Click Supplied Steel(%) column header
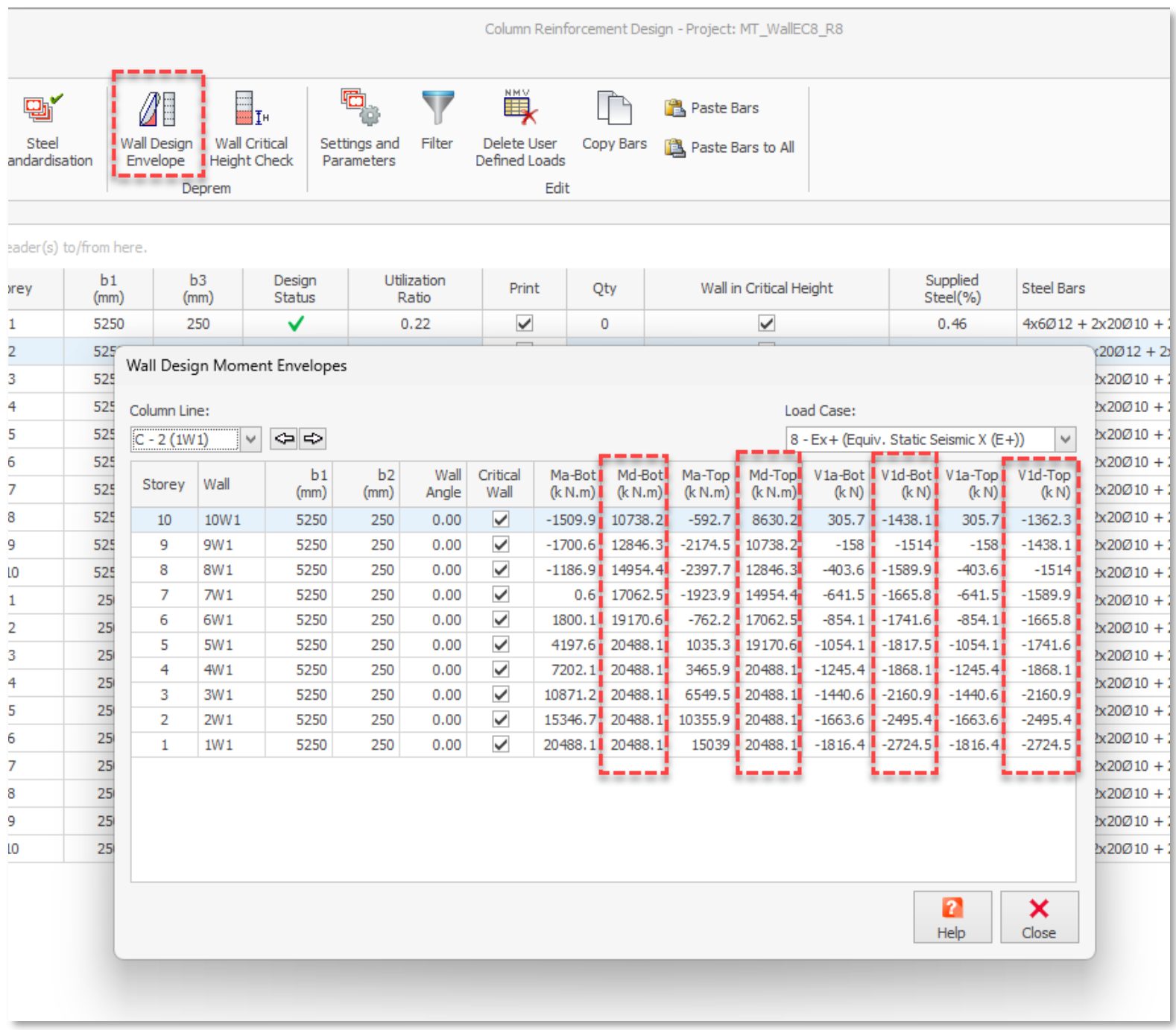 952,289
